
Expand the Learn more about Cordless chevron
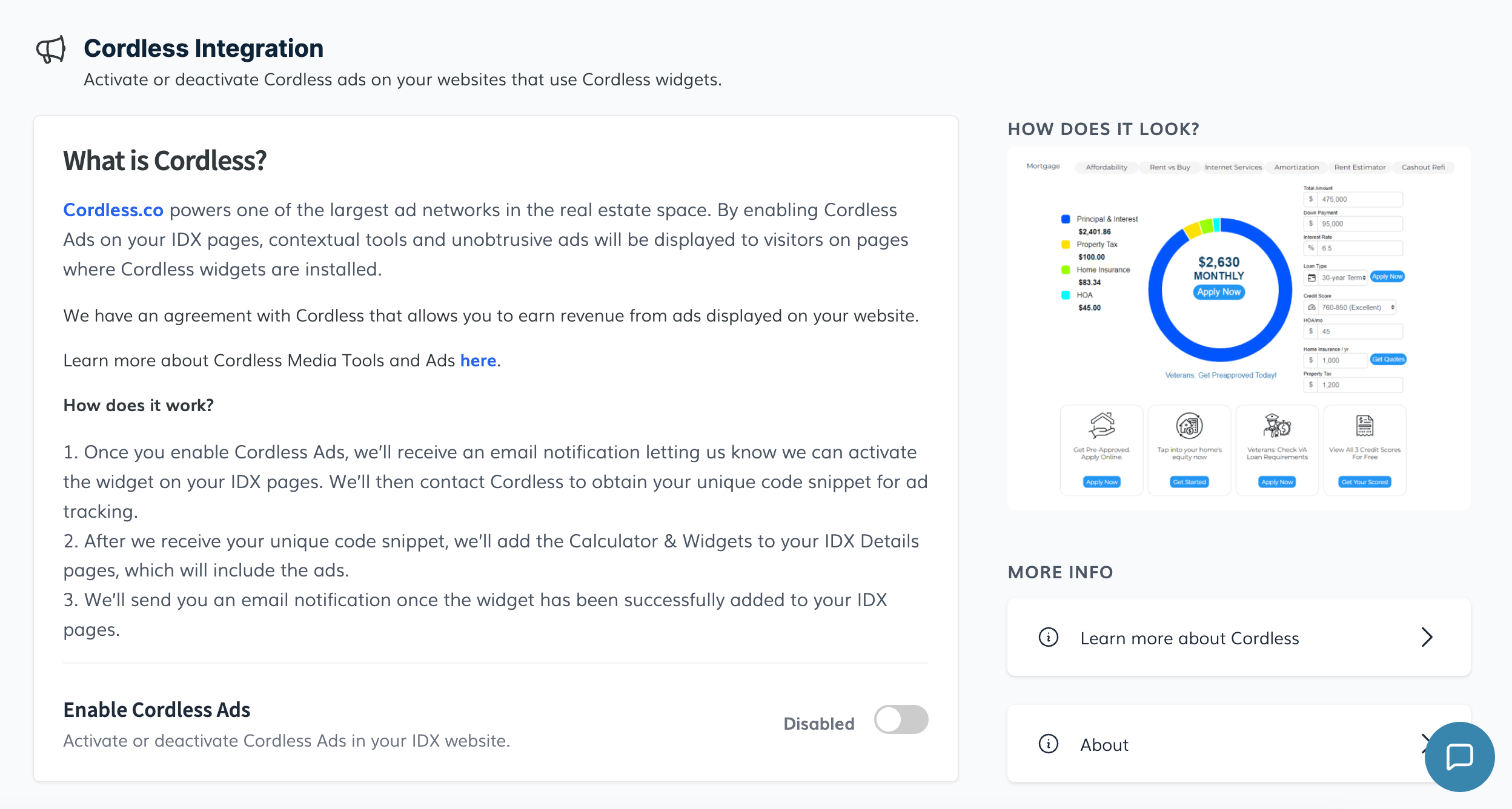click(x=1427, y=637)
